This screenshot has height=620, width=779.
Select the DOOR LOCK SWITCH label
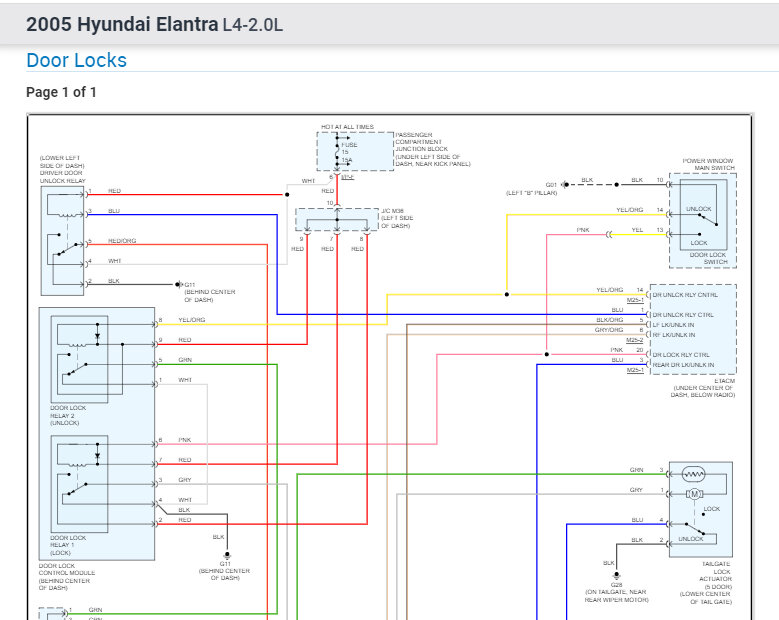708,258
